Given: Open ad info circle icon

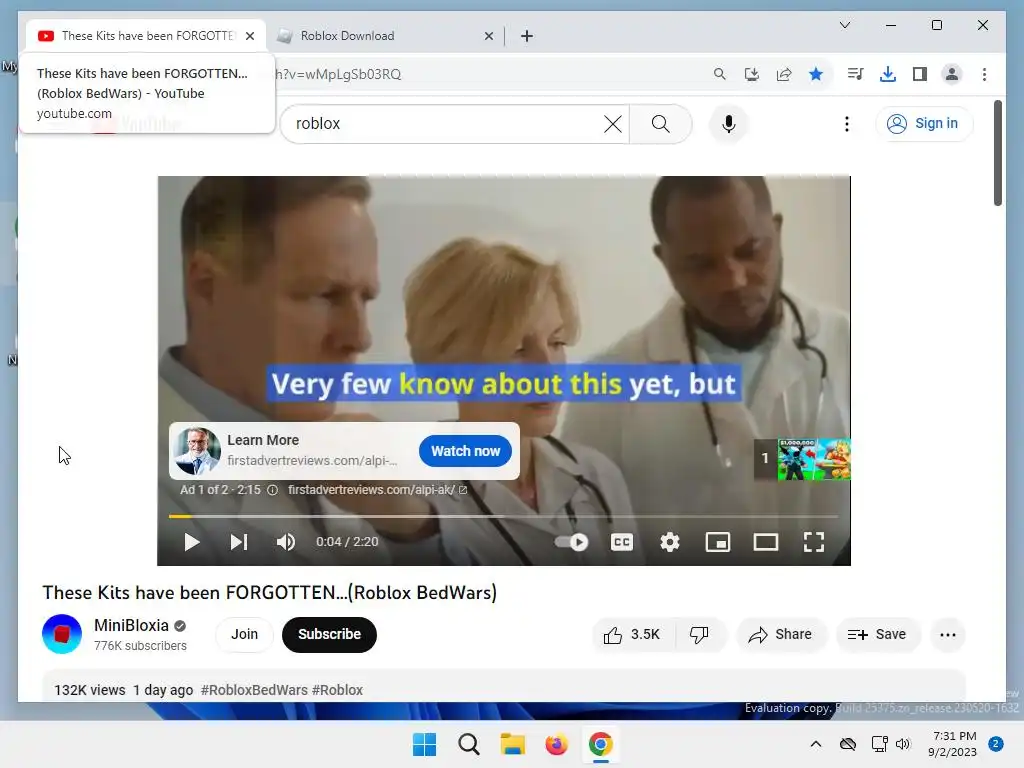Looking at the screenshot, I should click(272, 490).
